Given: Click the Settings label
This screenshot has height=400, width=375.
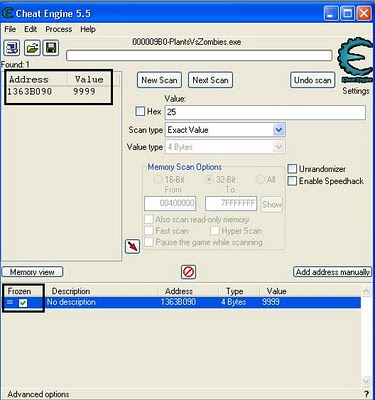Looking at the screenshot, I should click(x=356, y=91).
